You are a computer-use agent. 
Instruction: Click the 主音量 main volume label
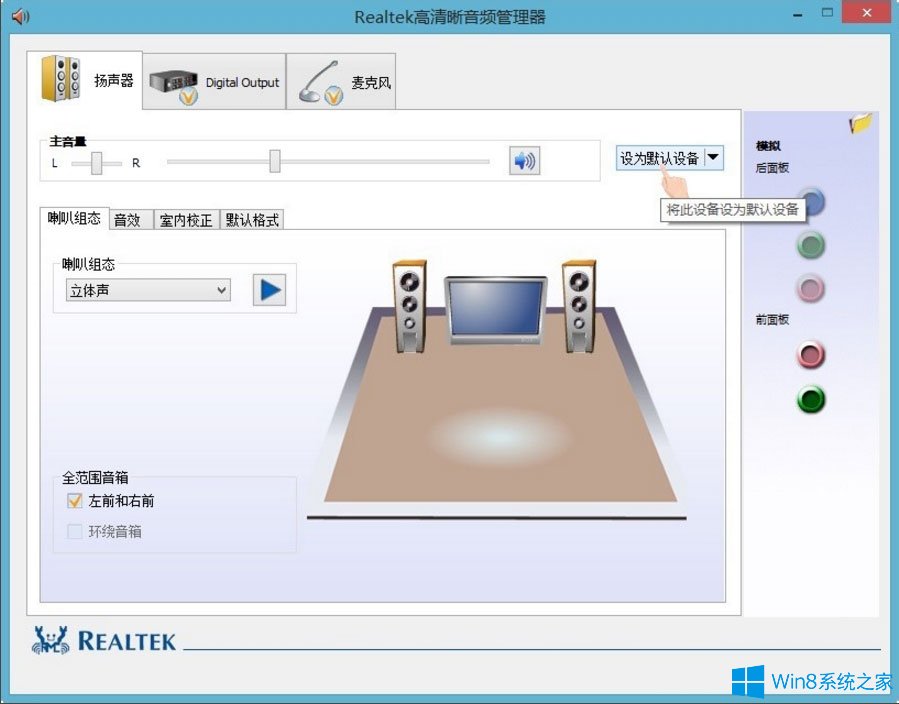(68, 141)
